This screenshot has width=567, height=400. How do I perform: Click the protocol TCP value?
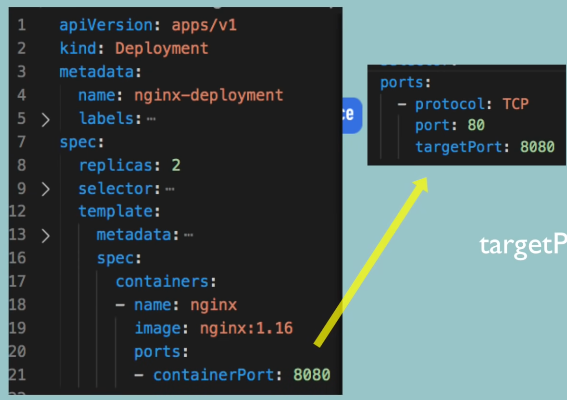(x=516, y=104)
